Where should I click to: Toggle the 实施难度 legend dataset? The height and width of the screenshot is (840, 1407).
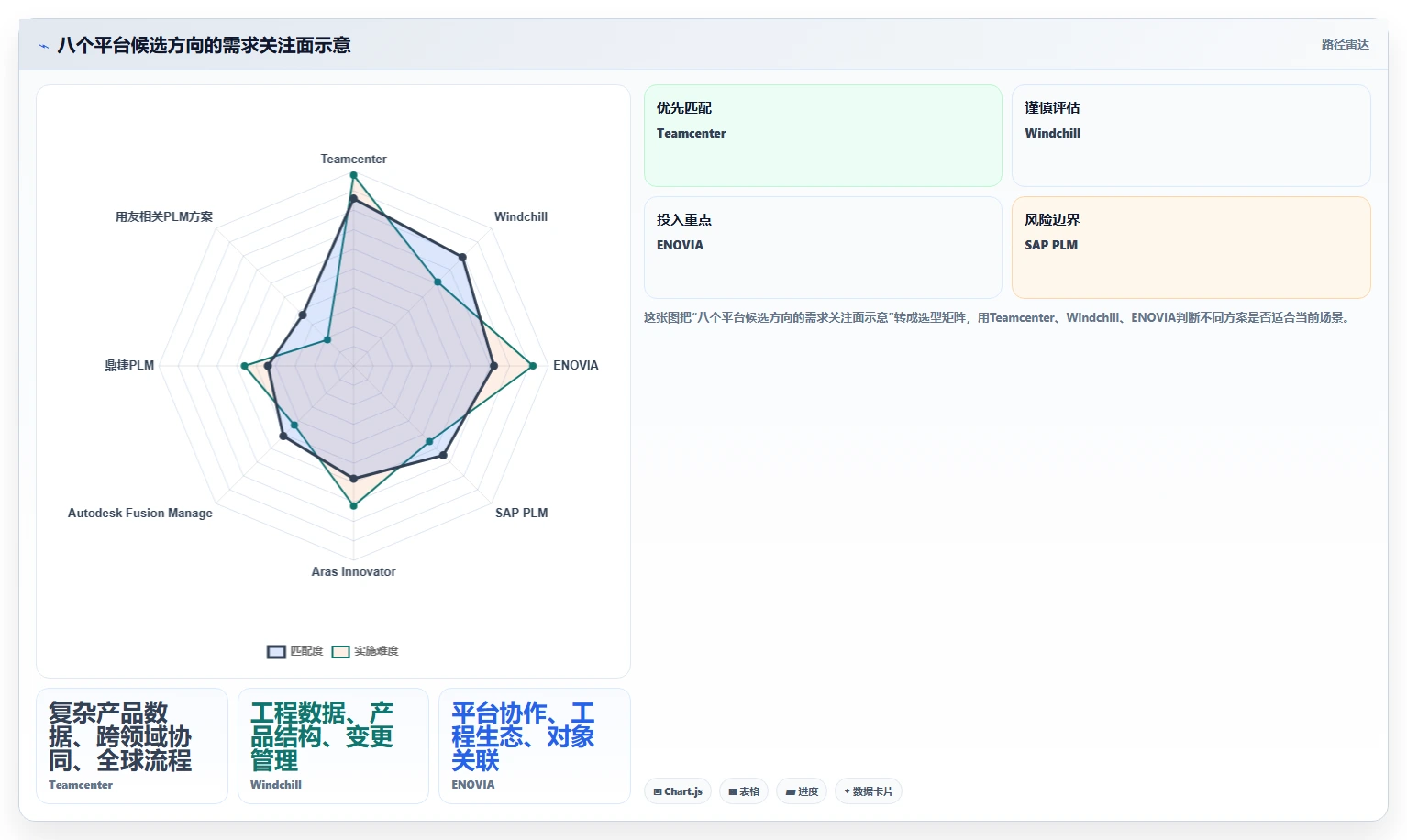365,651
